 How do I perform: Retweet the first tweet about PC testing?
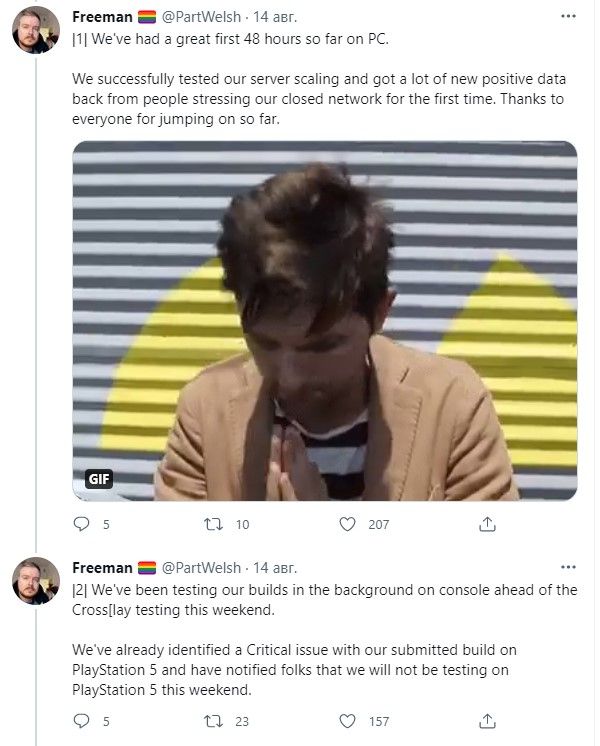point(214,524)
